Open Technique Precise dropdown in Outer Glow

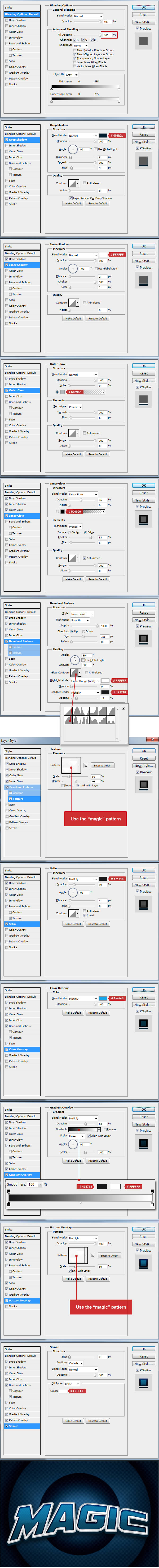pyautogui.click(x=76, y=407)
